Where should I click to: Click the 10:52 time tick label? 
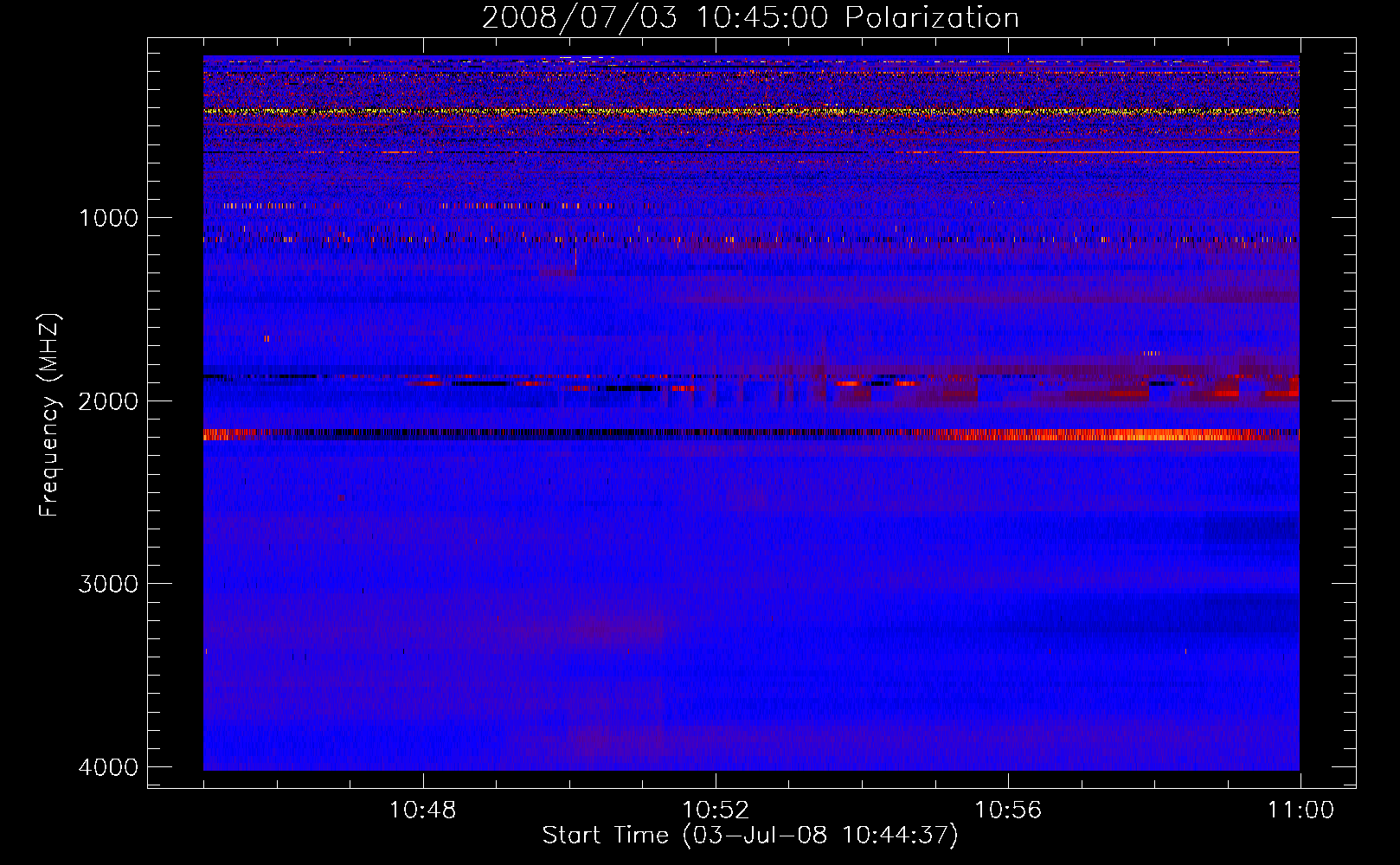pos(715,811)
